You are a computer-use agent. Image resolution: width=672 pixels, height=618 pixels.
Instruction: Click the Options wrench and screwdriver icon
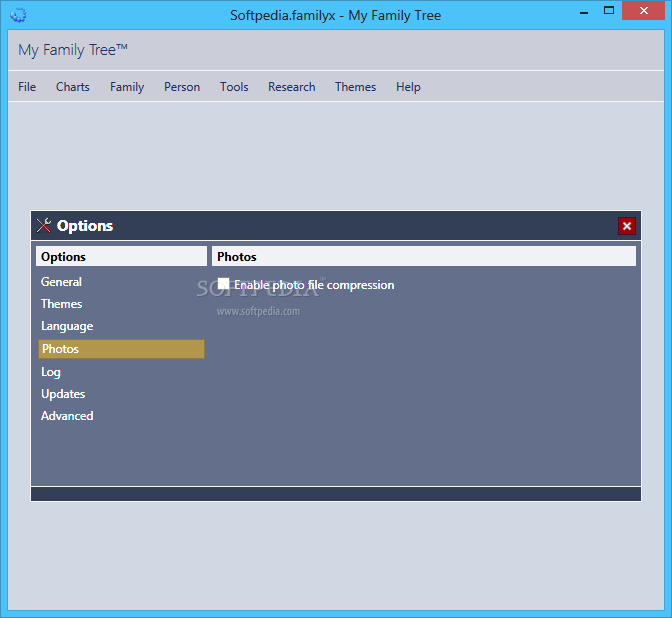44,225
